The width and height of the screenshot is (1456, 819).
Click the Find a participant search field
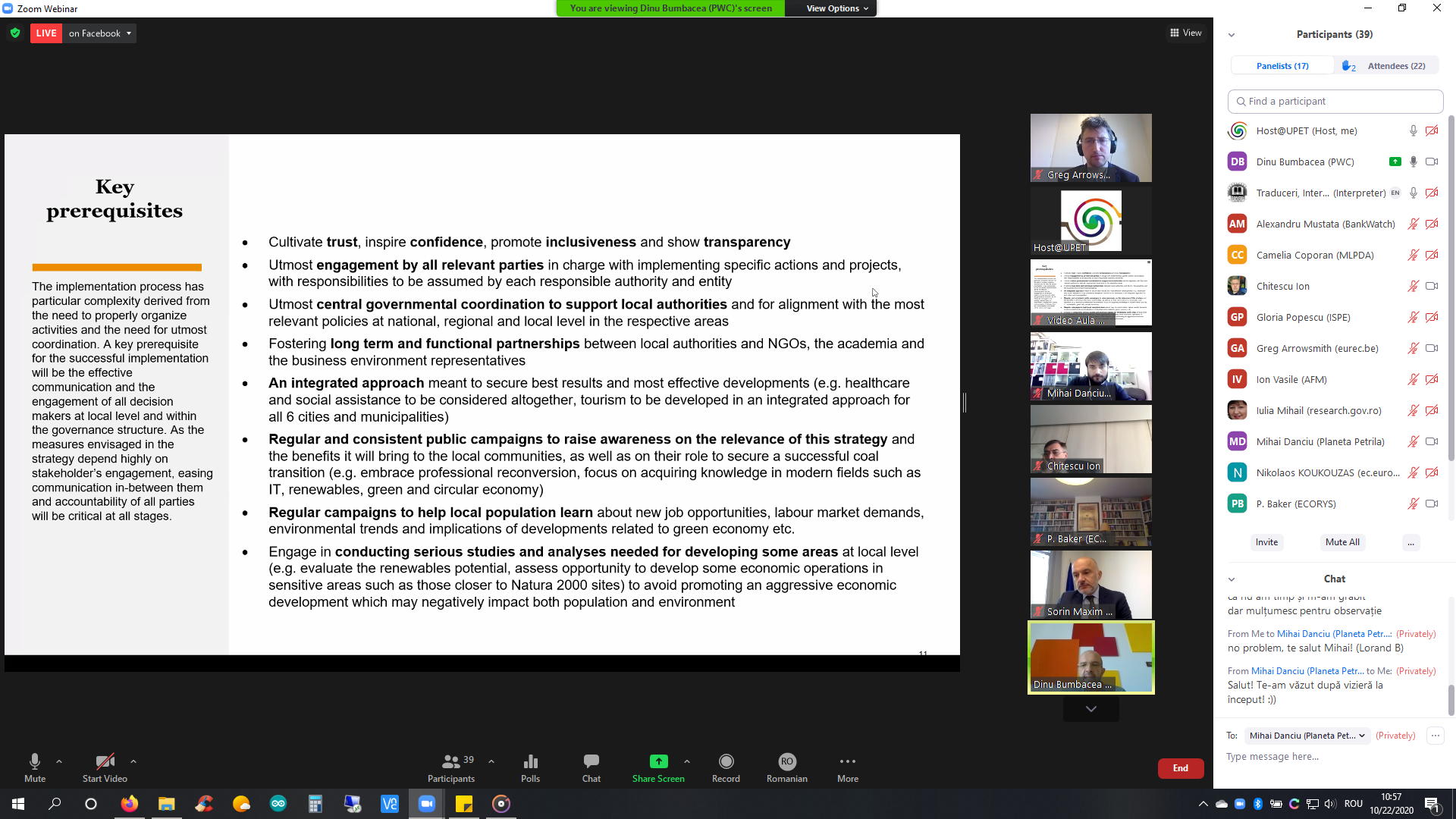pyautogui.click(x=1335, y=102)
